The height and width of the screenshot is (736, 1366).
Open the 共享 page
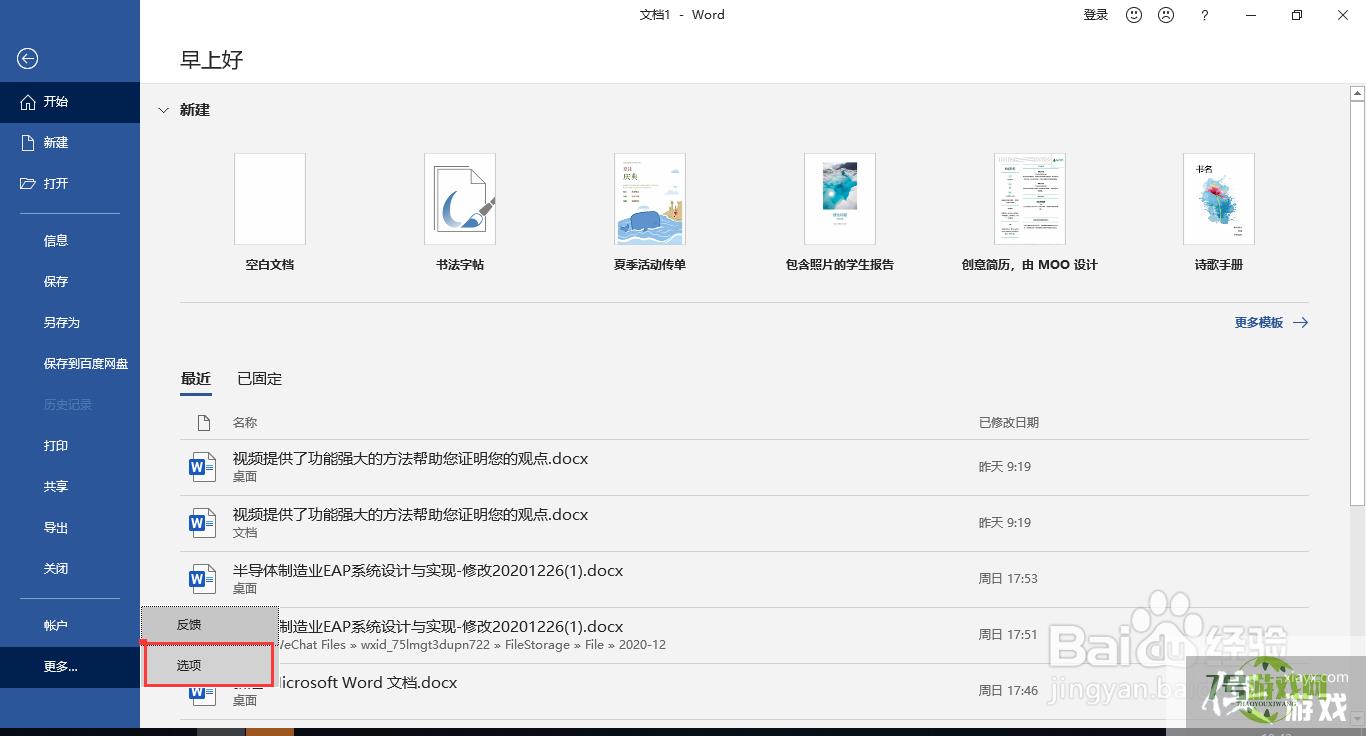[x=70, y=487]
